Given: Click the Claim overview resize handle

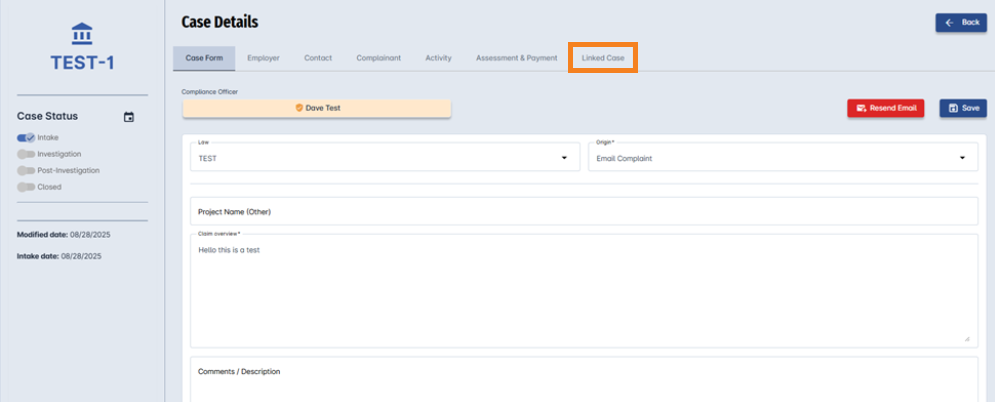Looking at the screenshot, I should [967, 339].
